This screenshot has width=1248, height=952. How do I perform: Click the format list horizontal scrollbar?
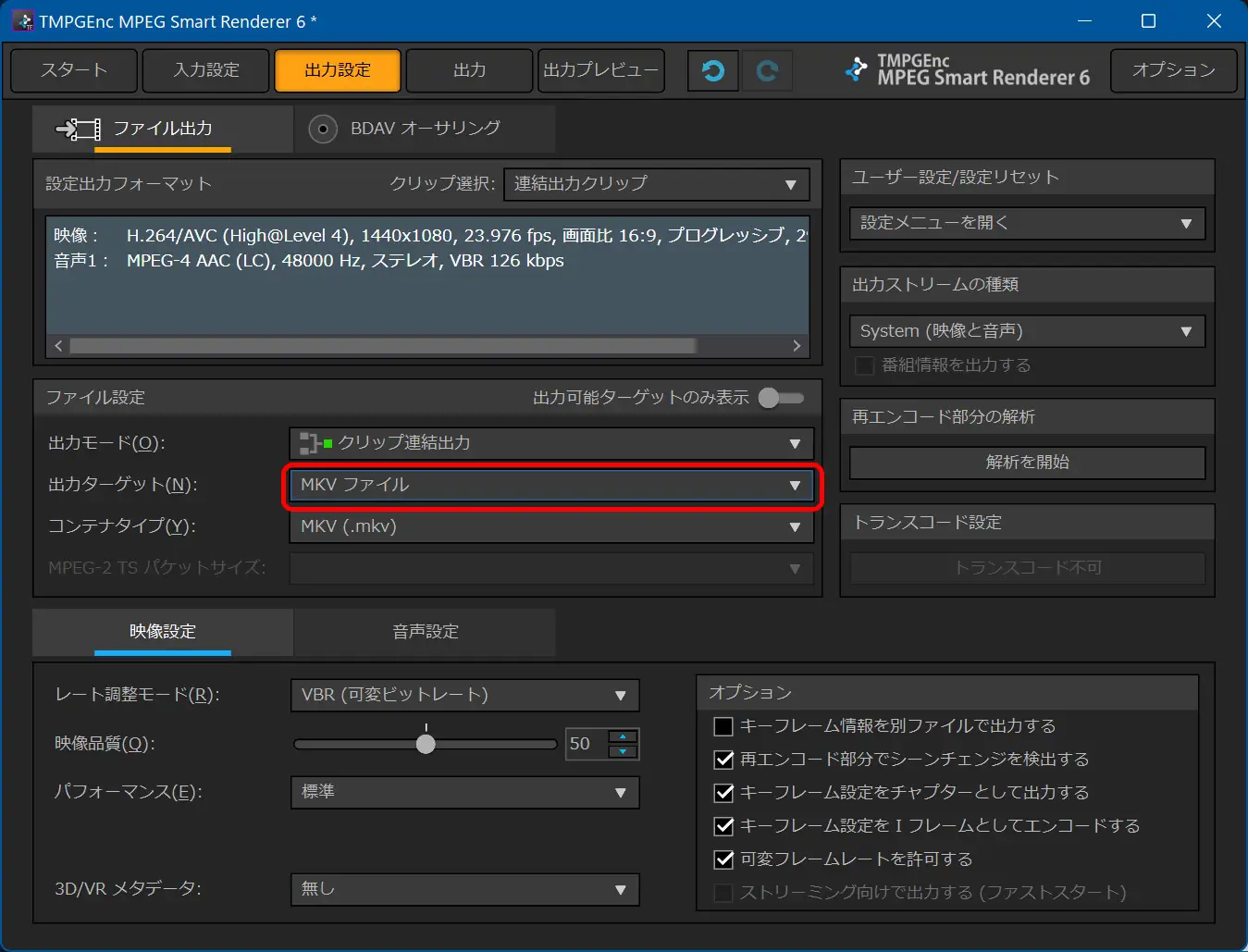(x=382, y=346)
